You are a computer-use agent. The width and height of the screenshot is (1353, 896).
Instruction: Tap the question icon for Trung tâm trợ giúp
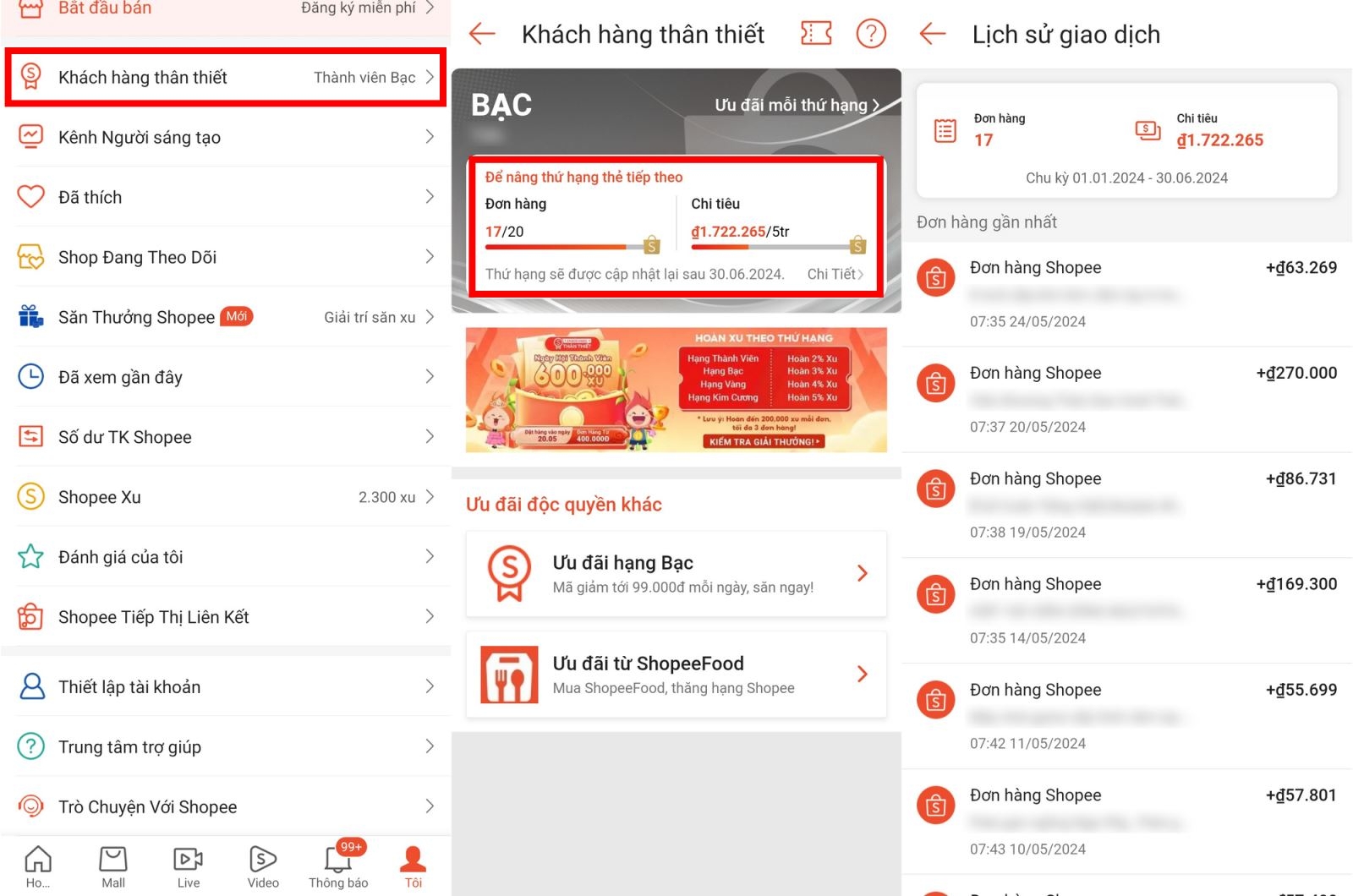click(x=31, y=746)
